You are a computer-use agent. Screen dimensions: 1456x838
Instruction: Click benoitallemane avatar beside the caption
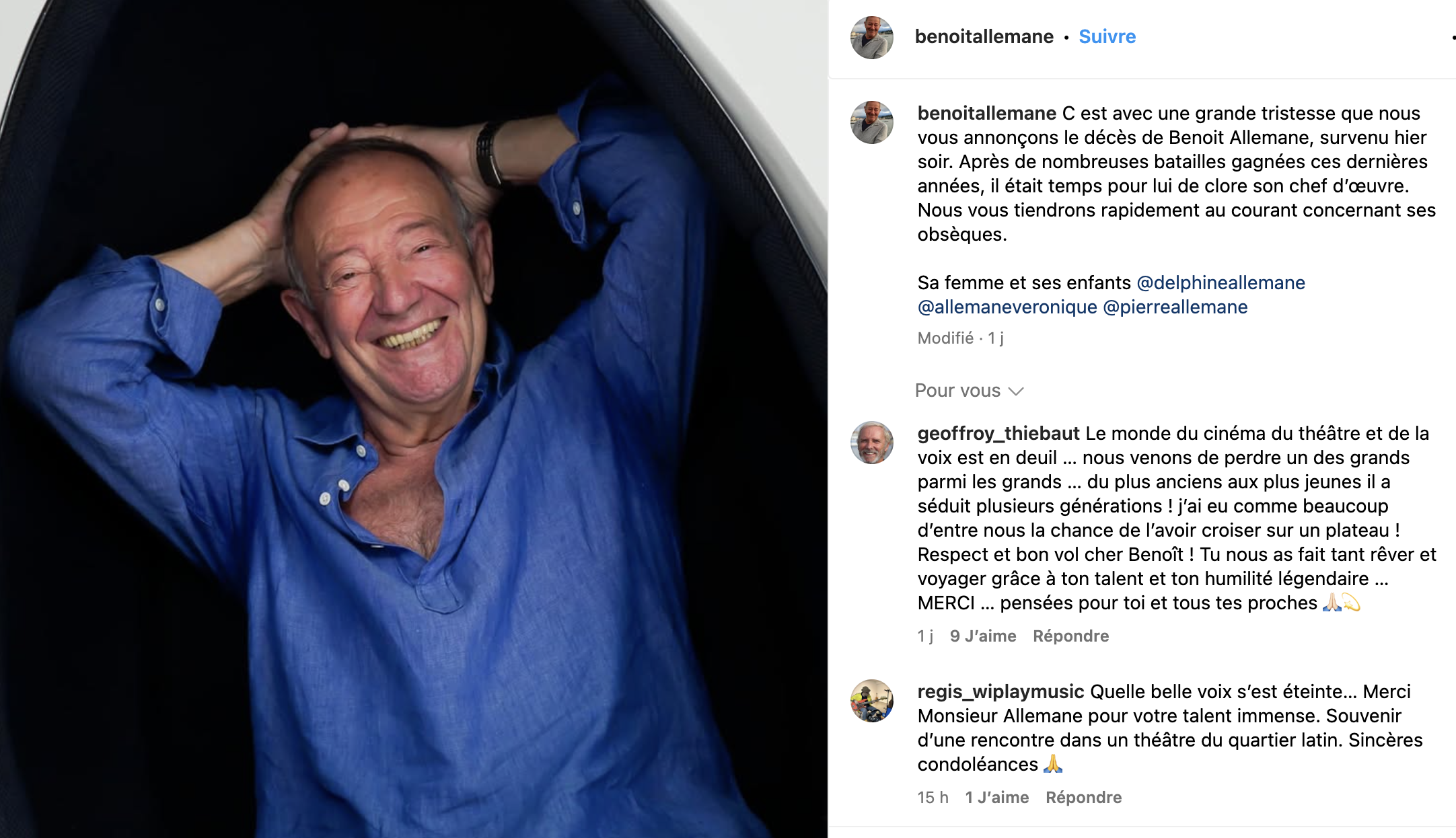872,122
